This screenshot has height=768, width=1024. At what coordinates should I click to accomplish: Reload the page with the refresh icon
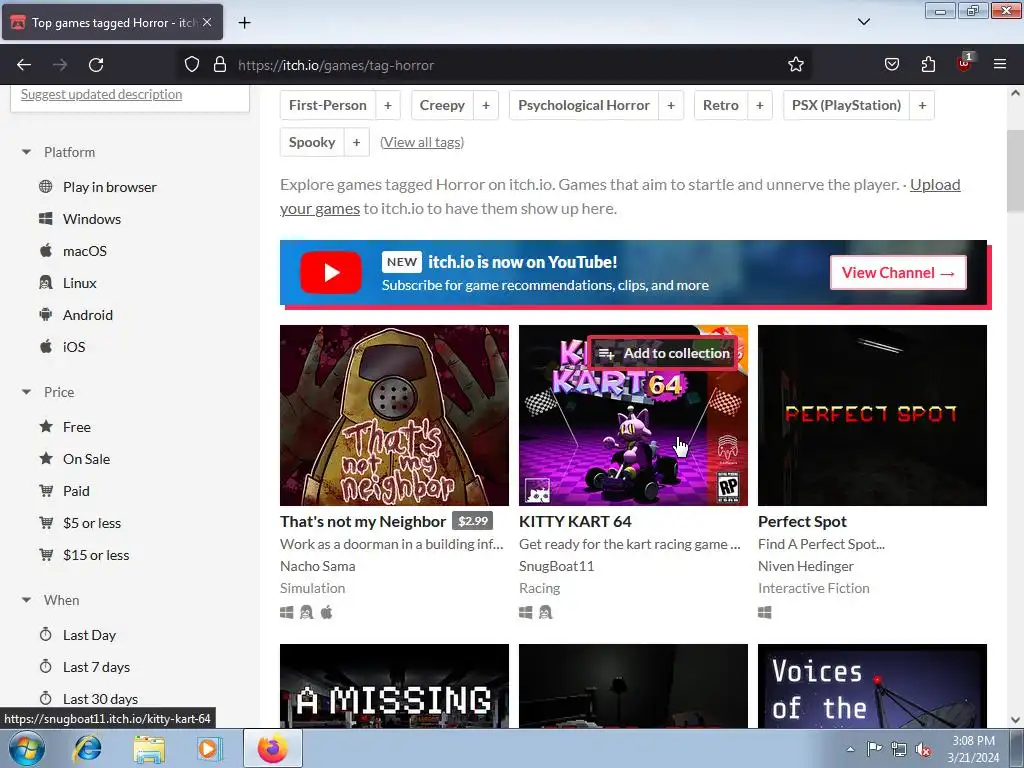coord(96,65)
